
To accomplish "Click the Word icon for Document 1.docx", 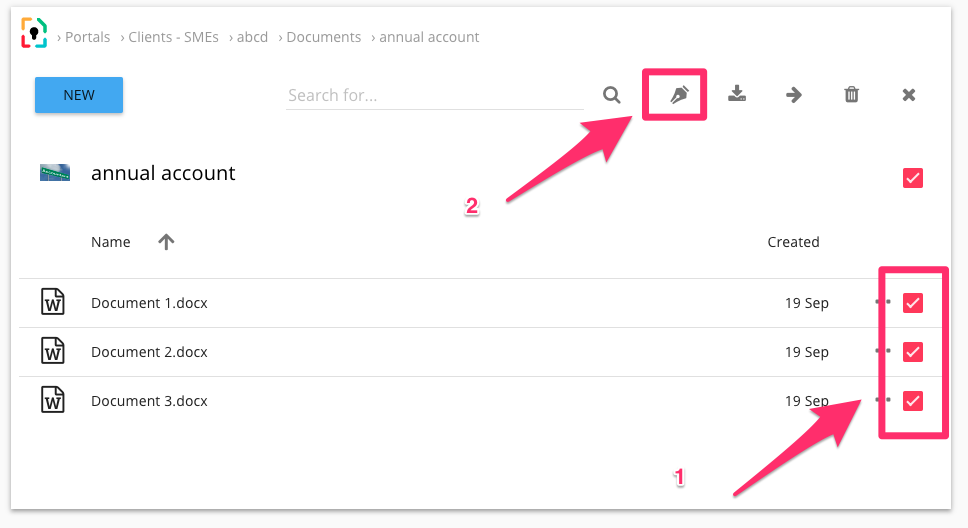I will pos(53,302).
